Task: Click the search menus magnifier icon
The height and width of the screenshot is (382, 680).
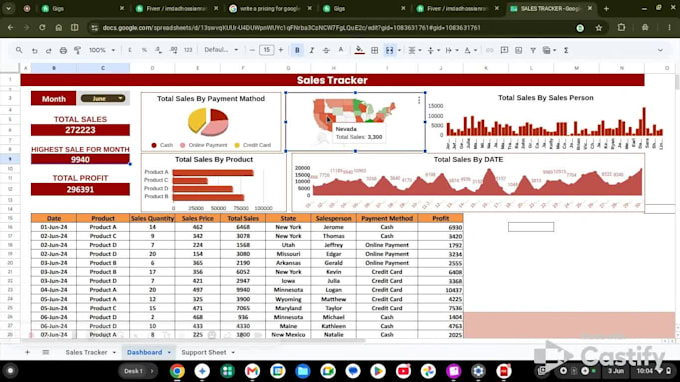Action: pyautogui.click(x=19, y=50)
